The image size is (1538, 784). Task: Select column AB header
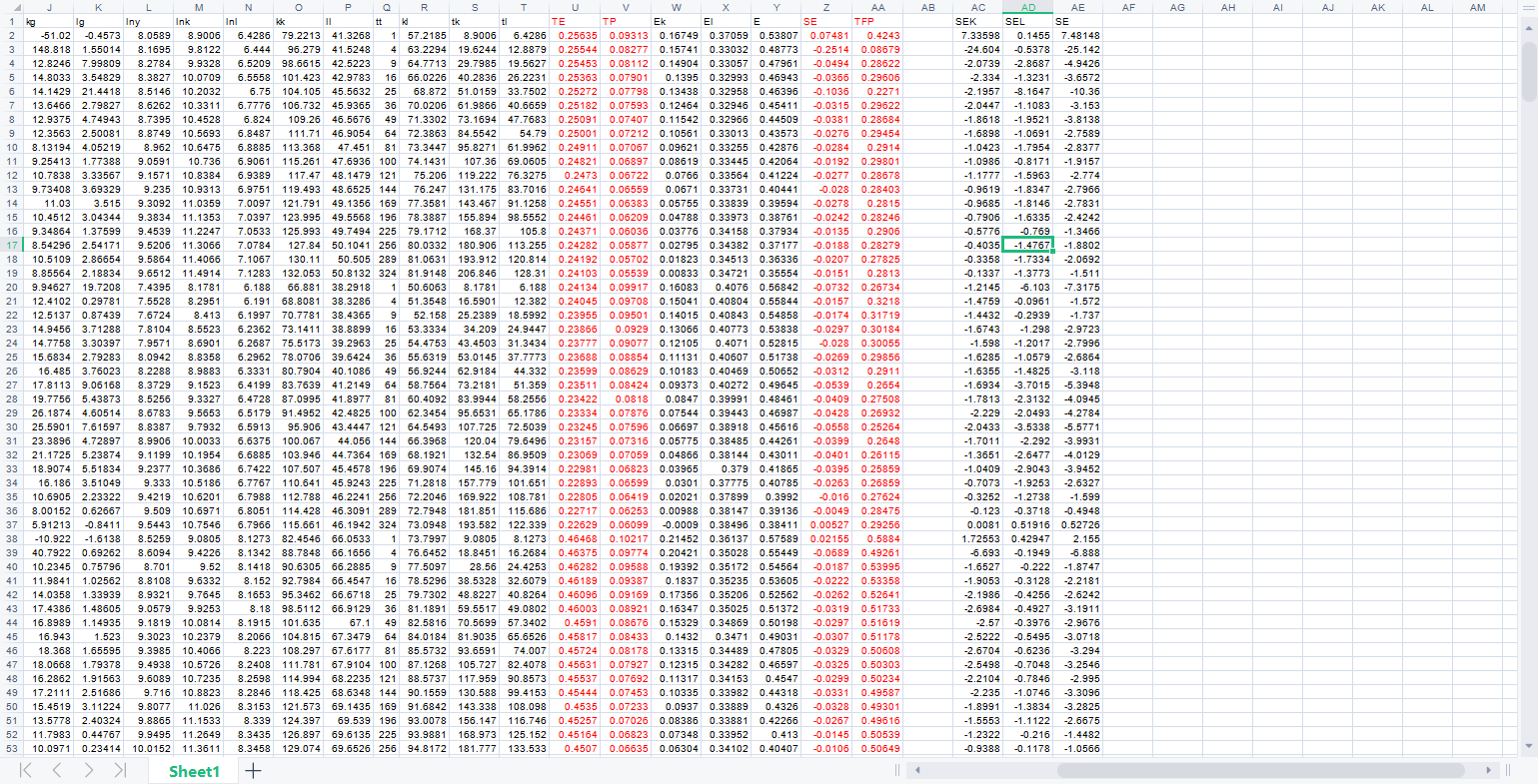coord(927,7)
